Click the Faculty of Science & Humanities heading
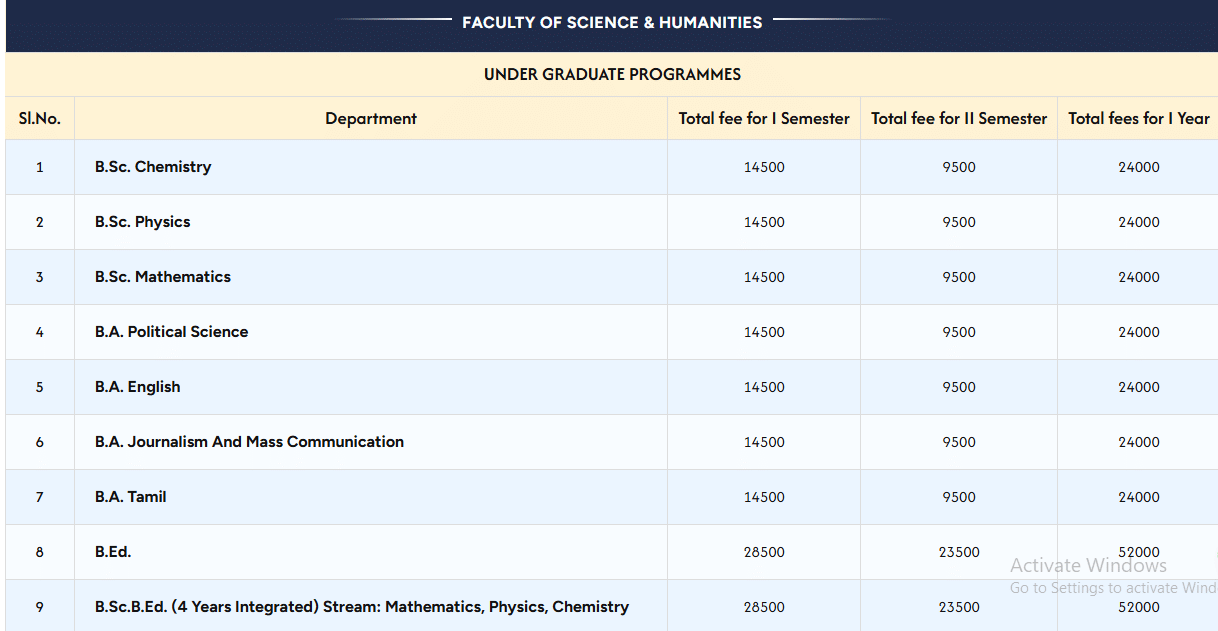The width and height of the screenshot is (1218, 631). tap(612, 22)
